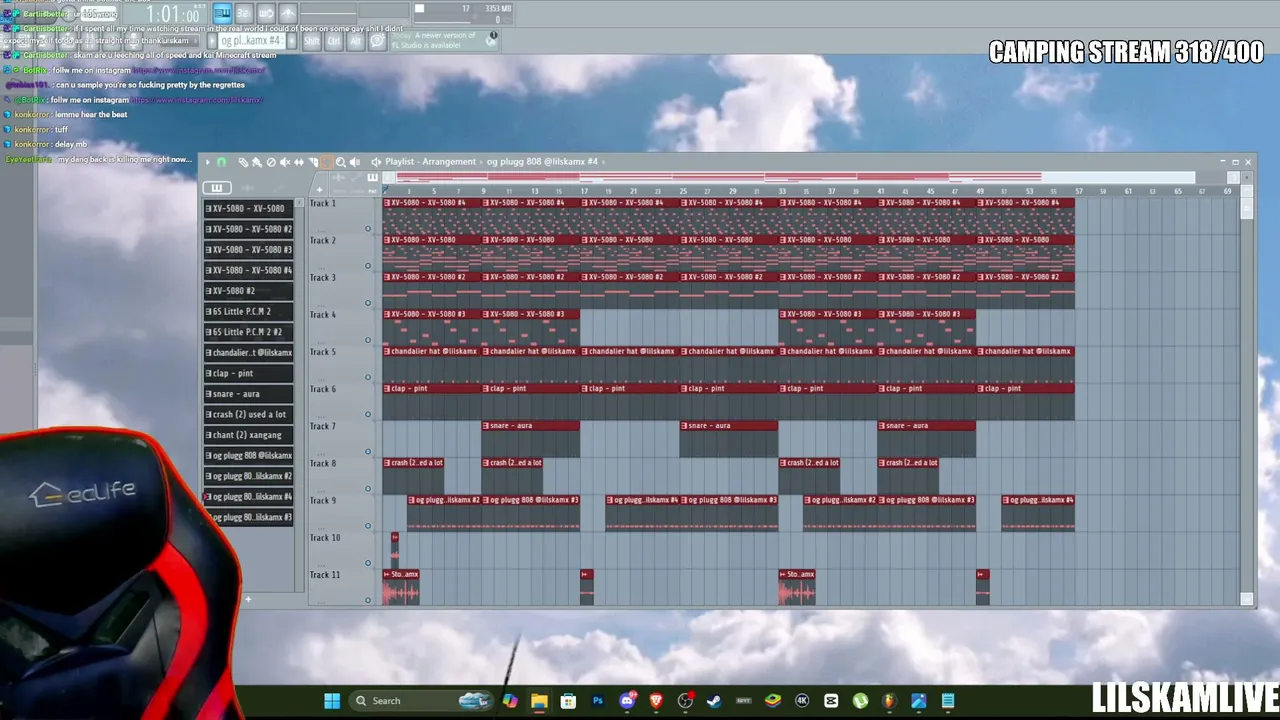The height and width of the screenshot is (720, 1280).
Task: Select the Paint brush tool in playlist toolbar
Action: 257,162
